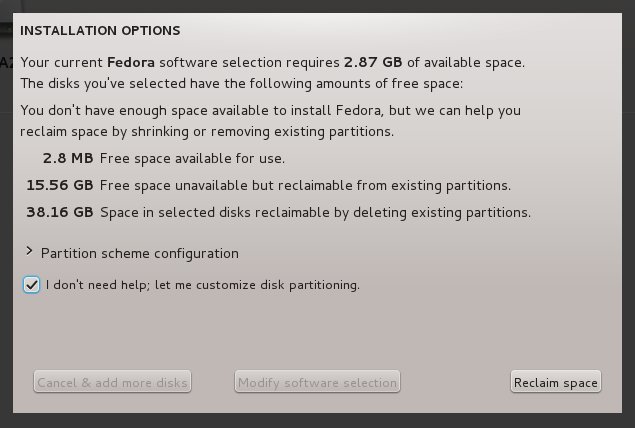Image resolution: width=635 pixels, height=428 pixels.
Task: Click the "Partition scheme configuration" label
Action: tap(140, 253)
